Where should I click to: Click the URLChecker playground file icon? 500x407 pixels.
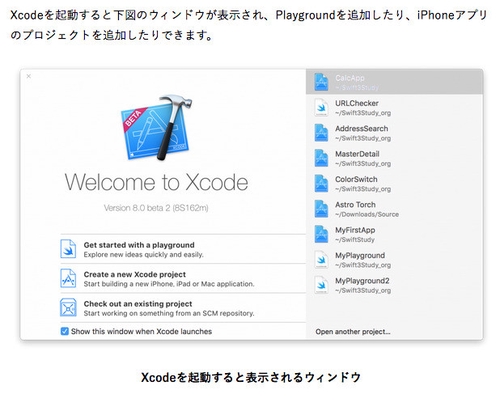[x=321, y=107]
